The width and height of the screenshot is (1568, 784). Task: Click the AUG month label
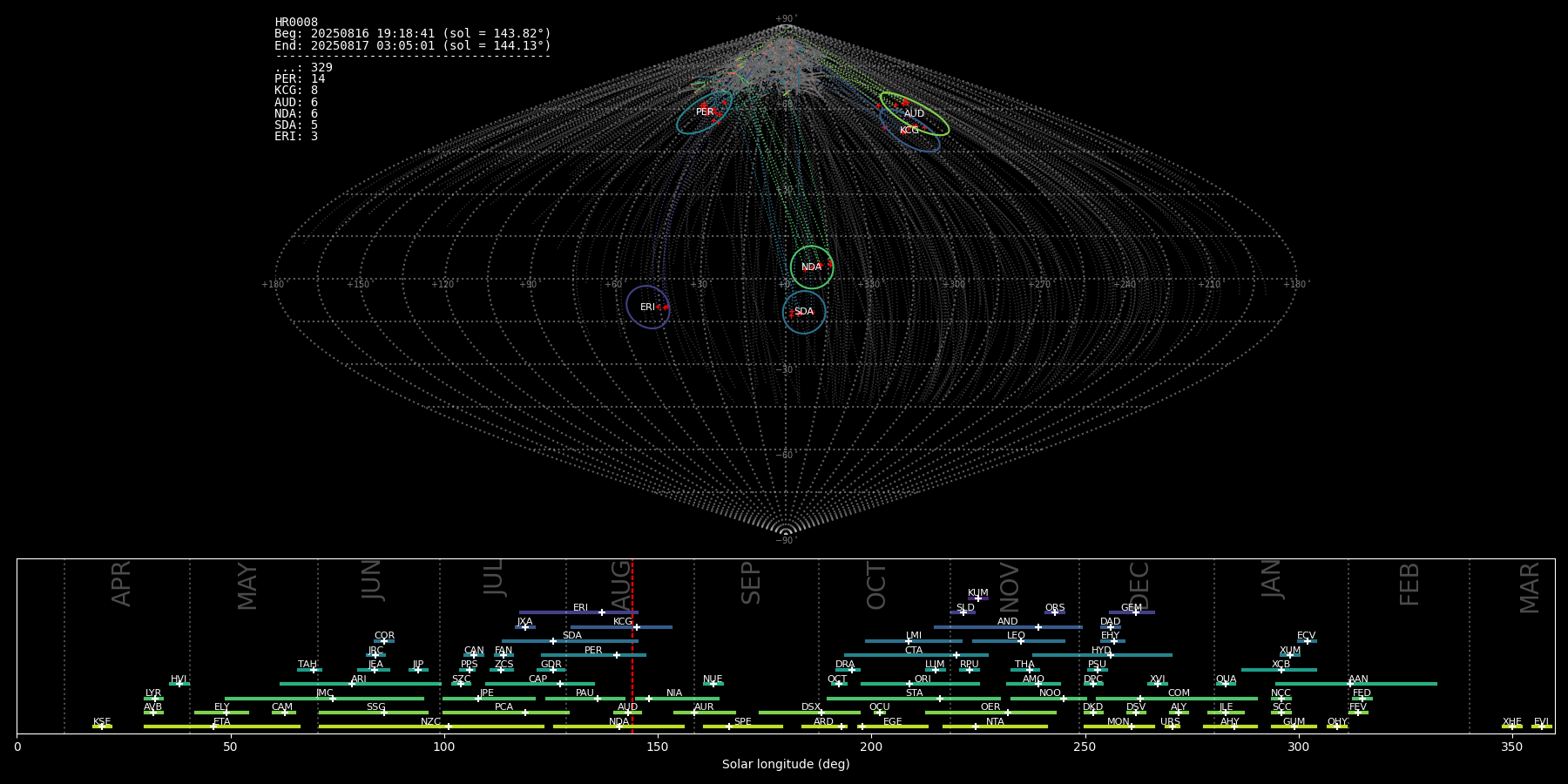pyautogui.click(x=620, y=585)
